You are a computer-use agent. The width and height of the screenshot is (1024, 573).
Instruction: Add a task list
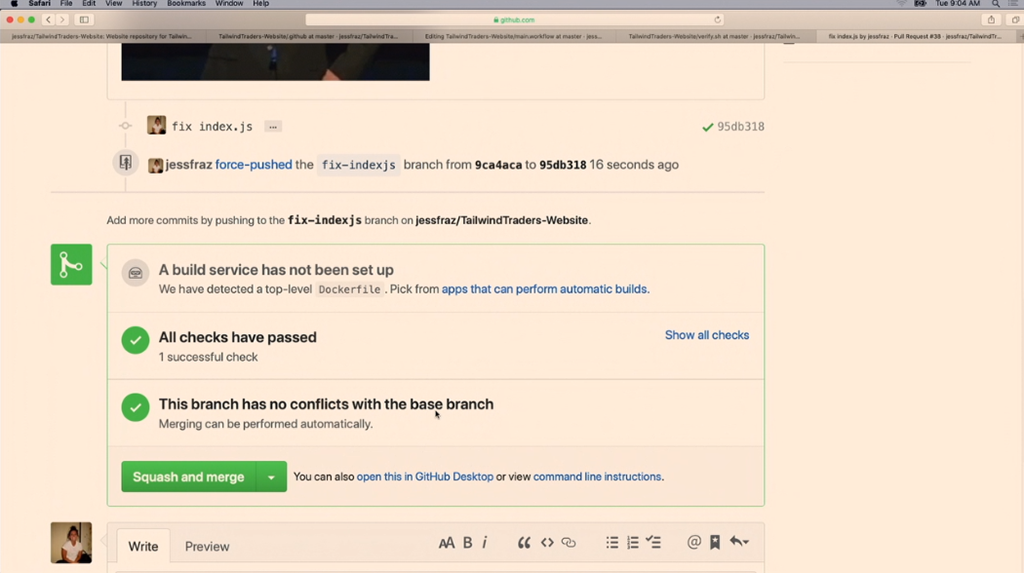[654, 542]
